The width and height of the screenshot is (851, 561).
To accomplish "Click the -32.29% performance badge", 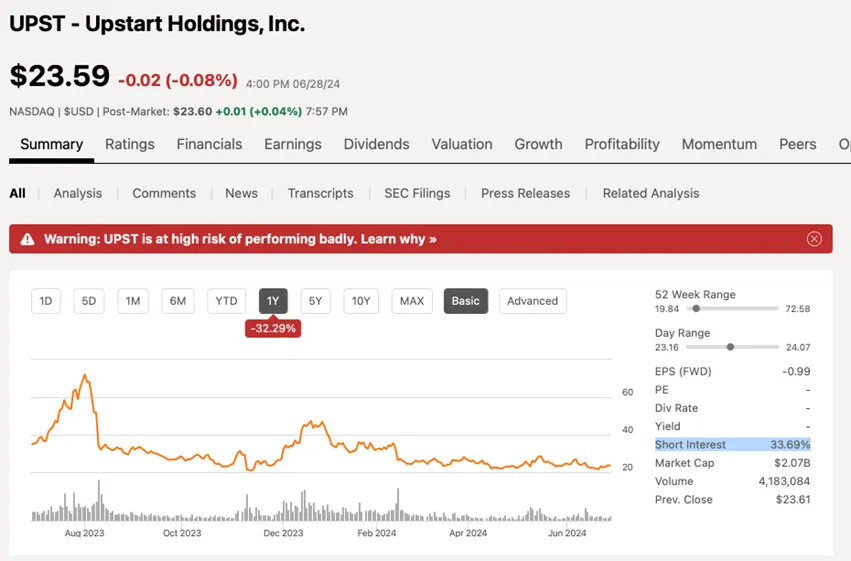I will [x=273, y=328].
